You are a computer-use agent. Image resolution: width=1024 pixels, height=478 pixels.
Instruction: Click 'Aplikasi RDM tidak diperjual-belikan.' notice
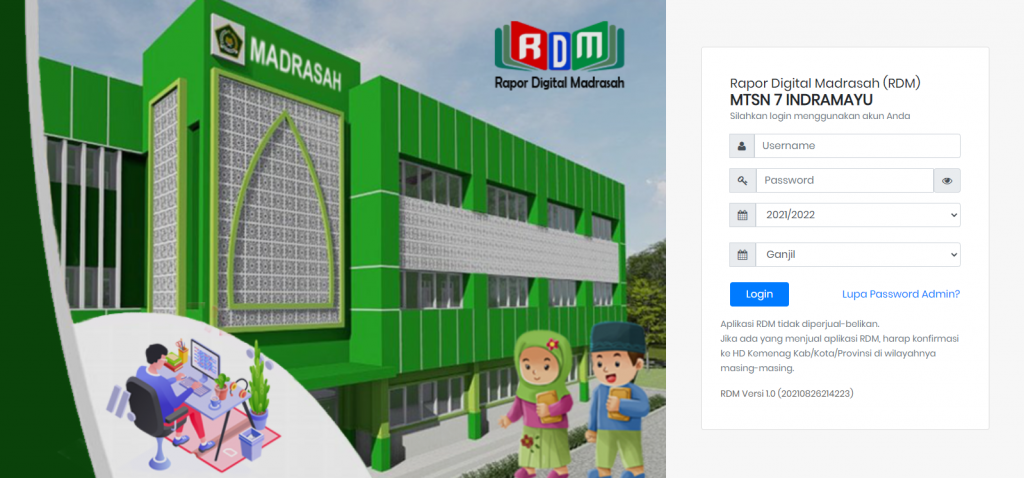click(801, 323)
